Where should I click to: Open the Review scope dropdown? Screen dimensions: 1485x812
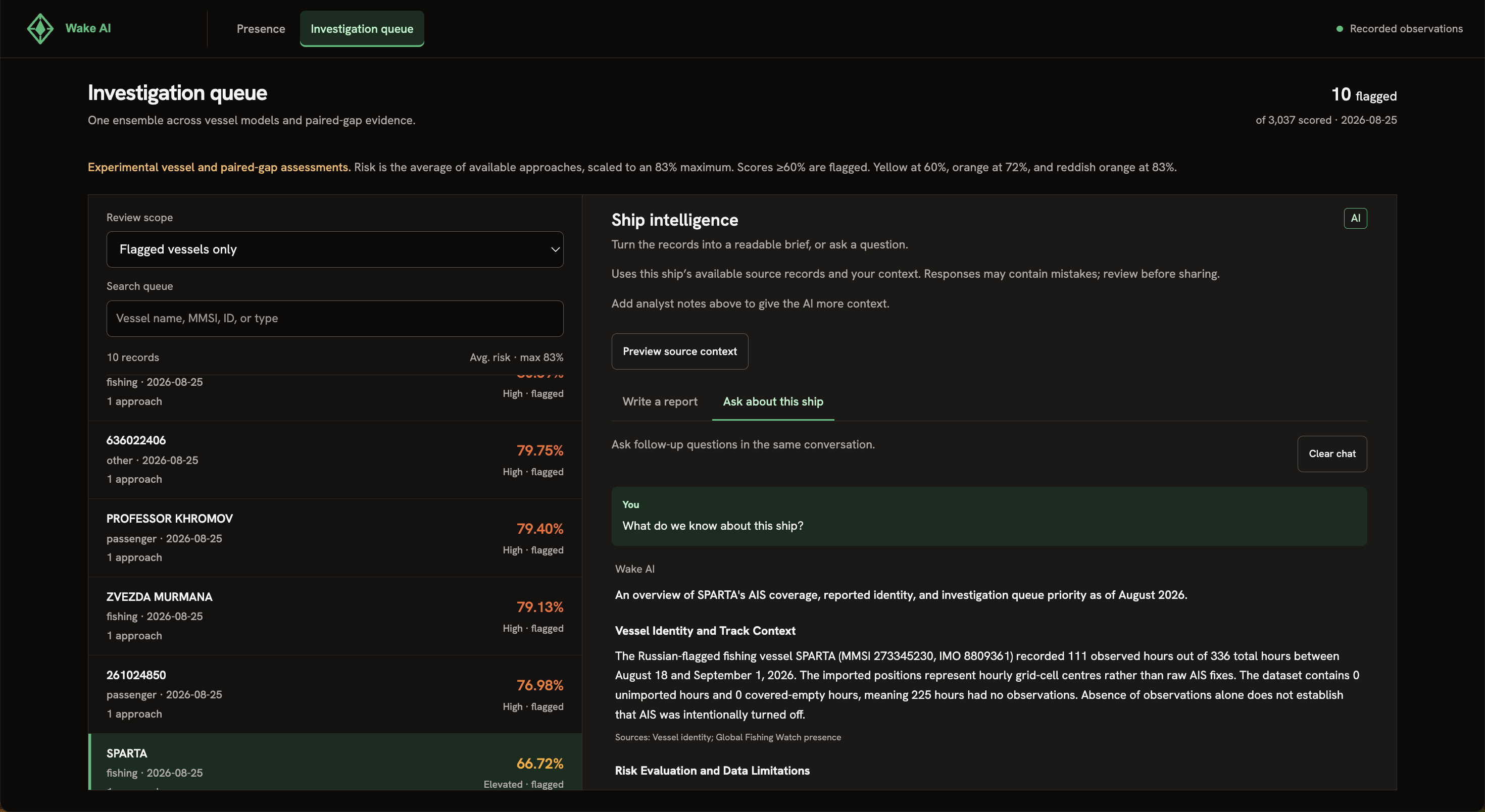click(334, 249)
